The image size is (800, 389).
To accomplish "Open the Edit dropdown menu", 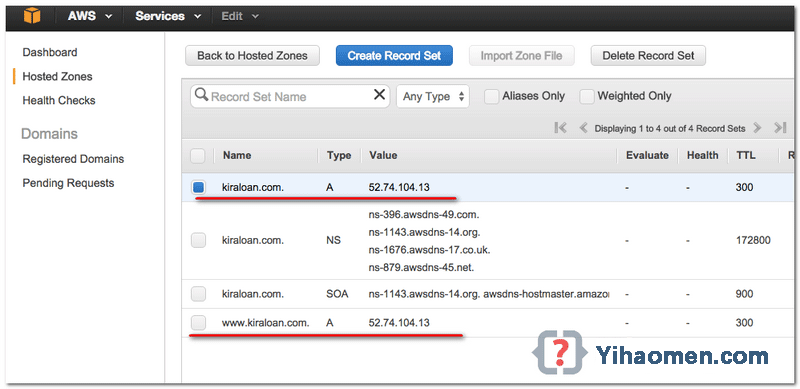I will click(240, 16).
